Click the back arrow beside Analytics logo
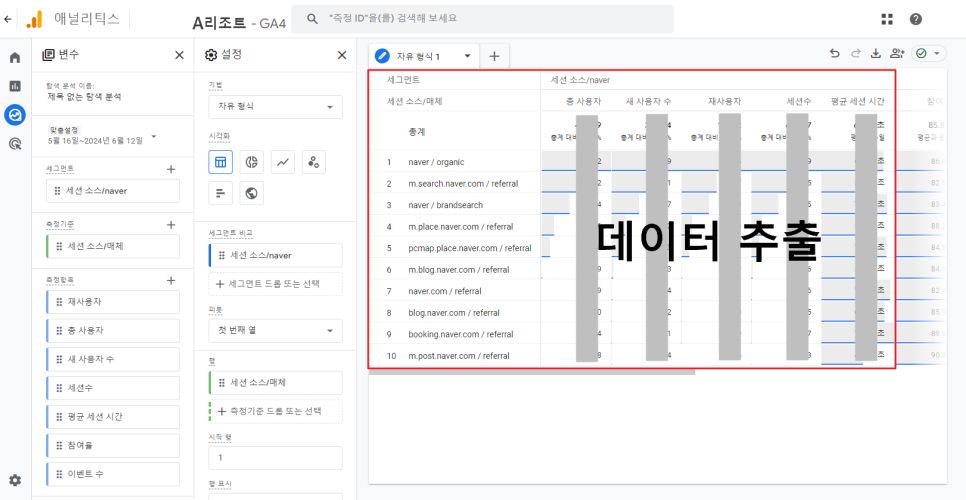This screenshot has height=500, width=966. [x=7, y=19]
